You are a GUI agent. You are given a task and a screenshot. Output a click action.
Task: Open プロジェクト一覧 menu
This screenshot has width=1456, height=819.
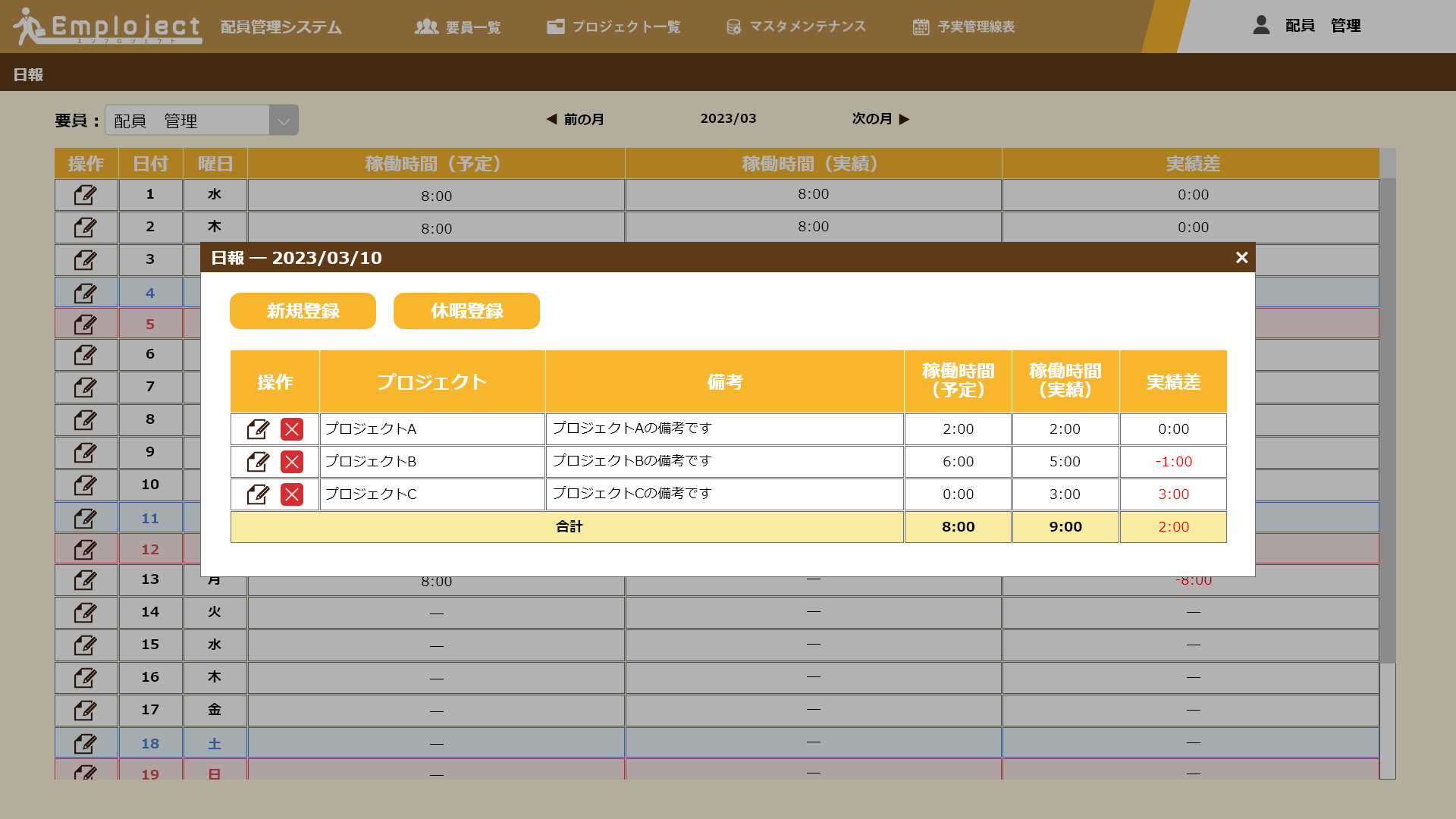[613, 27]
